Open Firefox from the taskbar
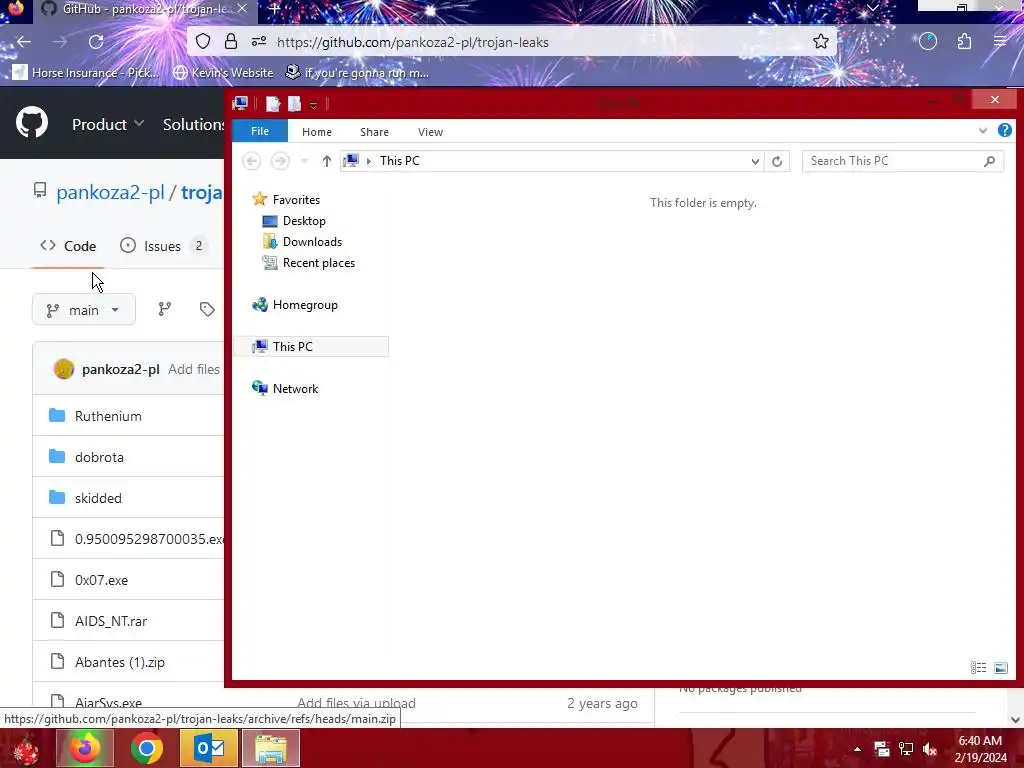Image resolution: width=1024 pixels, height=768 pixels. point(85,748)
